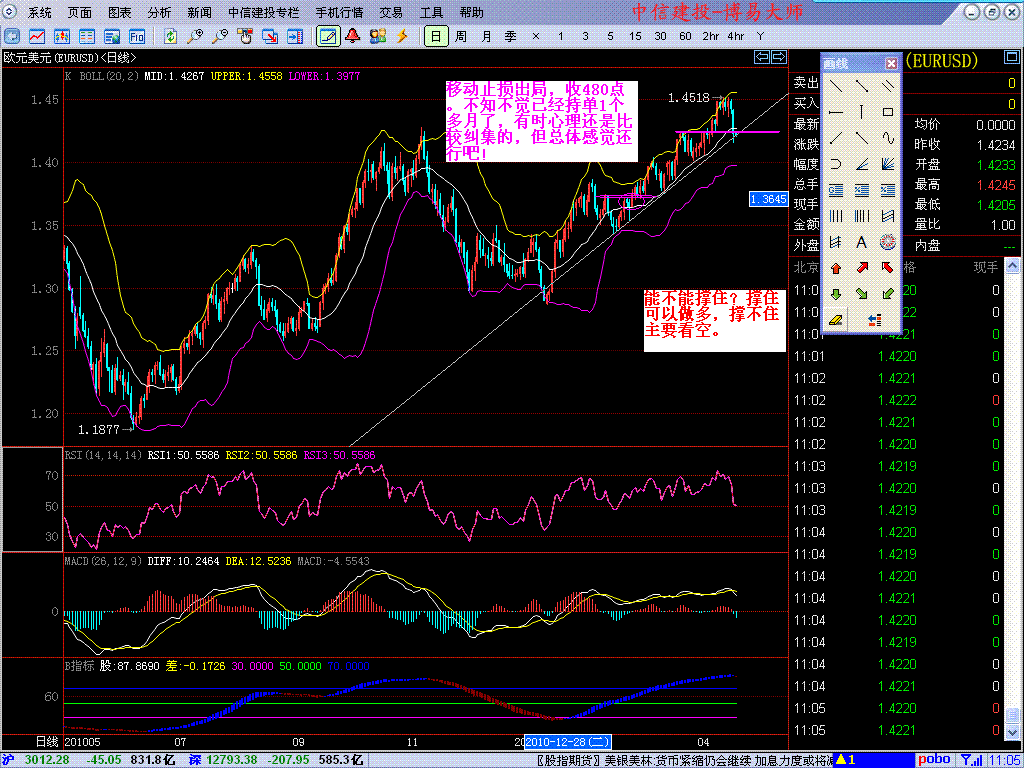Select the parallel lines drawing tool
This screenshot has width=1024, height=768.
click(887, 86)
